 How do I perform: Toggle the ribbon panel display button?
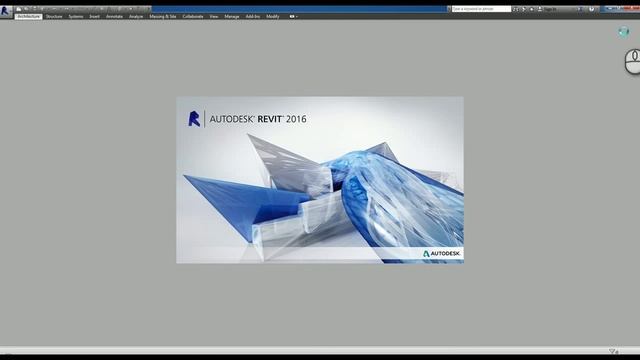click(293, 17)
